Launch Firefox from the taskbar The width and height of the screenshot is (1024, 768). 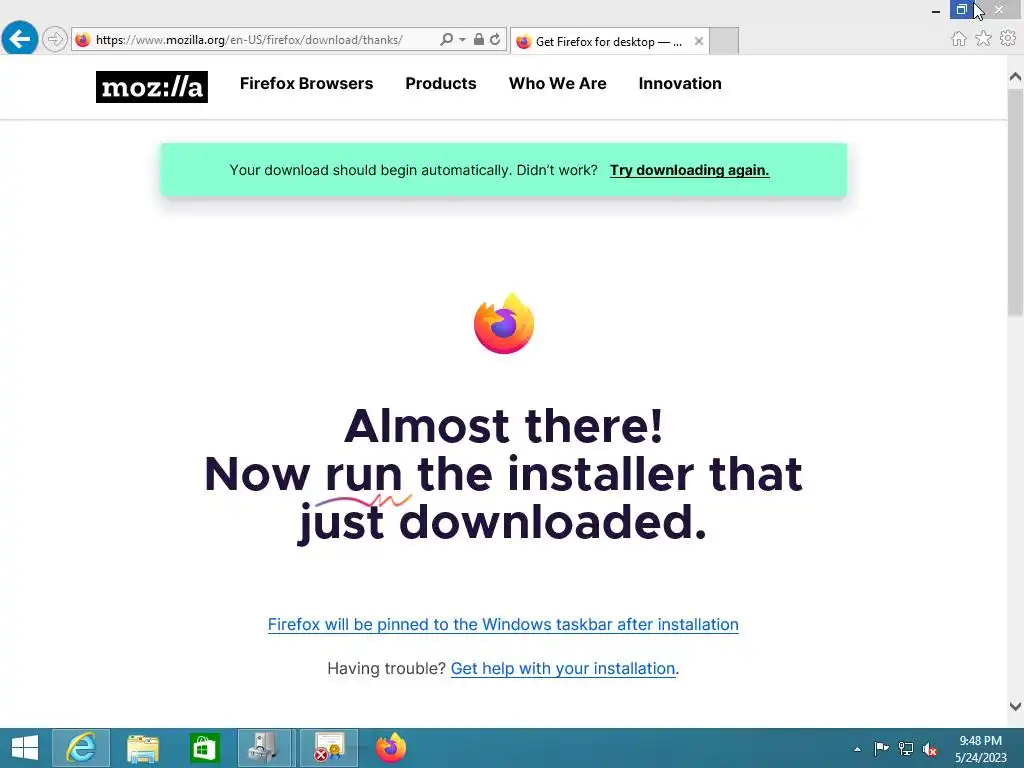click(391, 748)
